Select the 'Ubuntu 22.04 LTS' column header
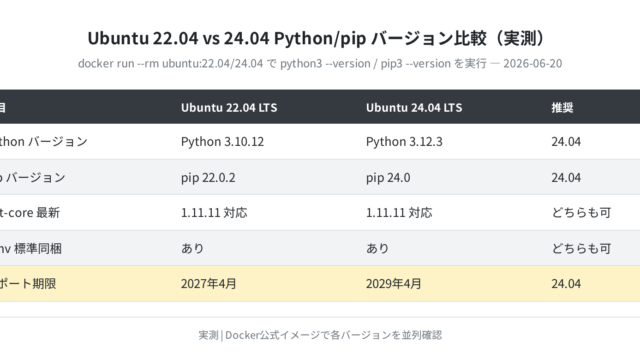Screen dimensions: 640x360 [229, 108]
